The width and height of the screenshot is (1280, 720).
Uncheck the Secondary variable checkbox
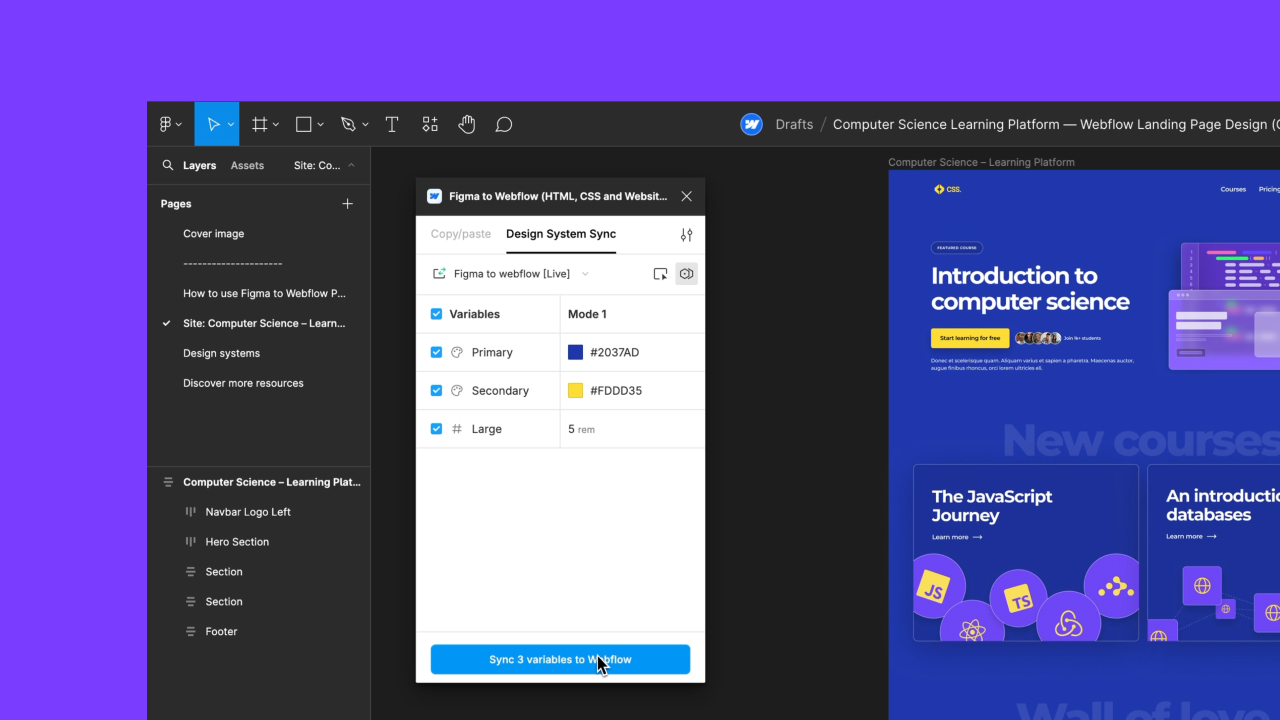pyautogui.click(x=436, y=390)
